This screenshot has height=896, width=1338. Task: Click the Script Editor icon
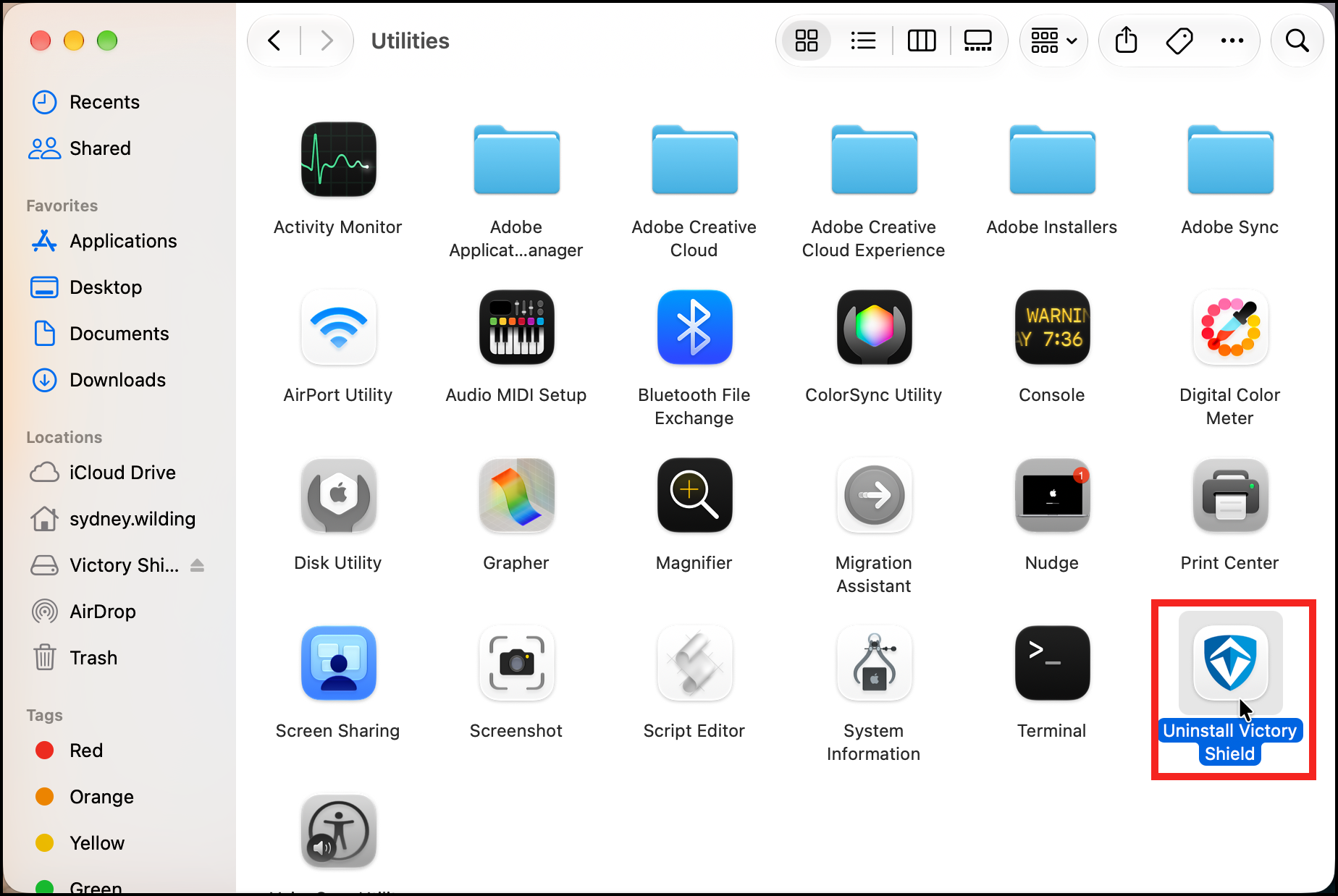point(694,663)
